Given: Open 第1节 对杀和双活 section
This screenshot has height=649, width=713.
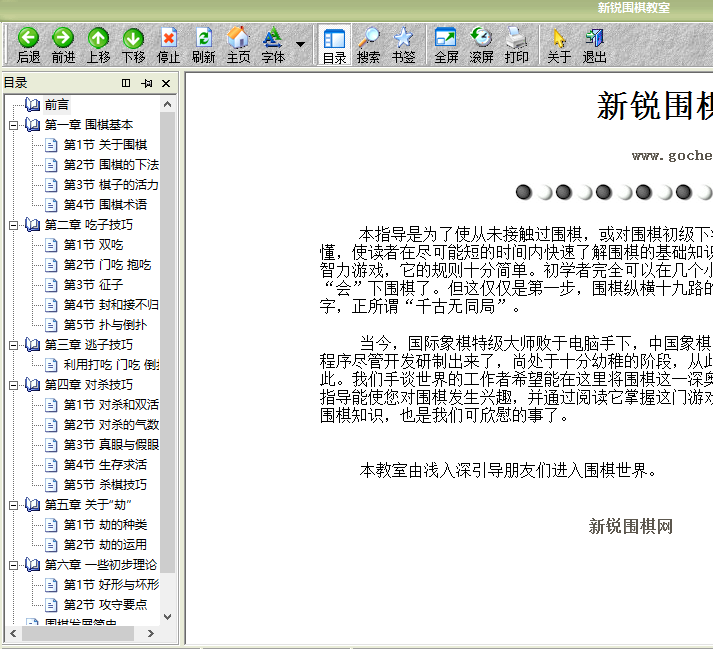Looking at the screenshot, I should click(111, 405).
